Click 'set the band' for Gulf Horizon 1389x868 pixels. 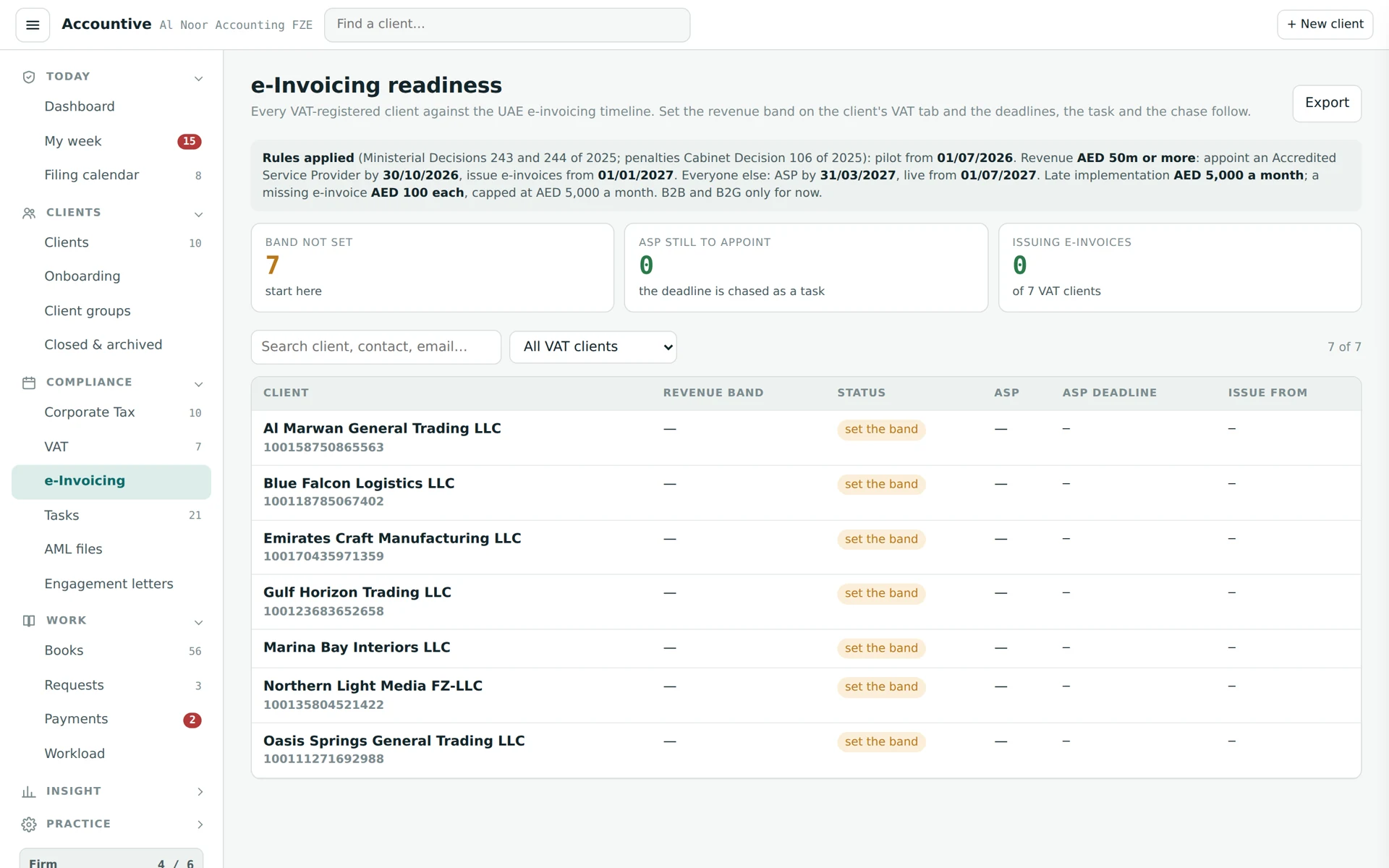pyautogui.click(x=881, y=594)
